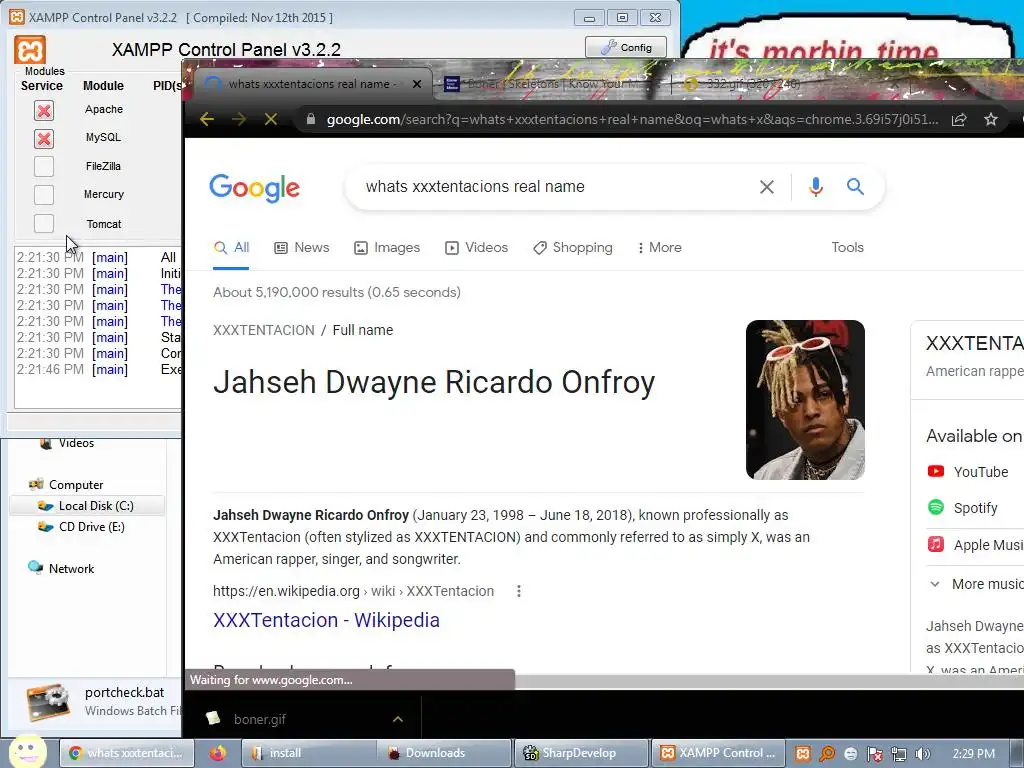Bookmark this page with the star icon
The height and width of the screenshot is (768, 1024).
(991, 120)
